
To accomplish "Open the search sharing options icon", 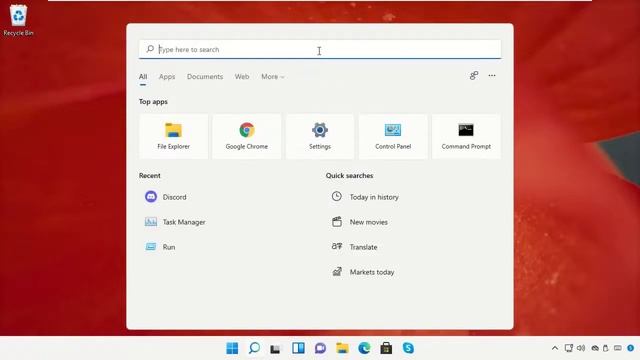I will pos(473,76).
